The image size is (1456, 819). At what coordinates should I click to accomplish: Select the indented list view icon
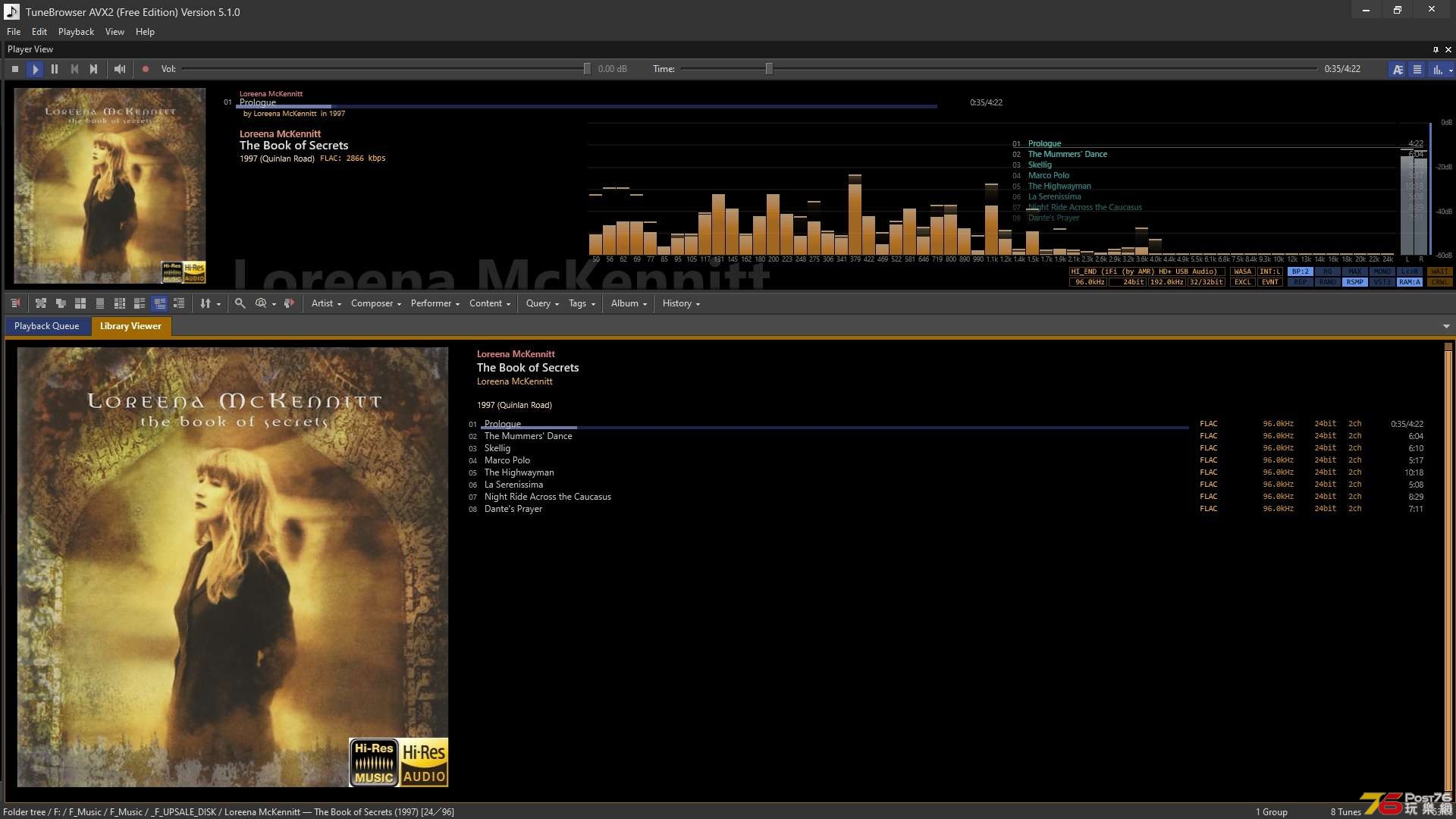[179, 303]
